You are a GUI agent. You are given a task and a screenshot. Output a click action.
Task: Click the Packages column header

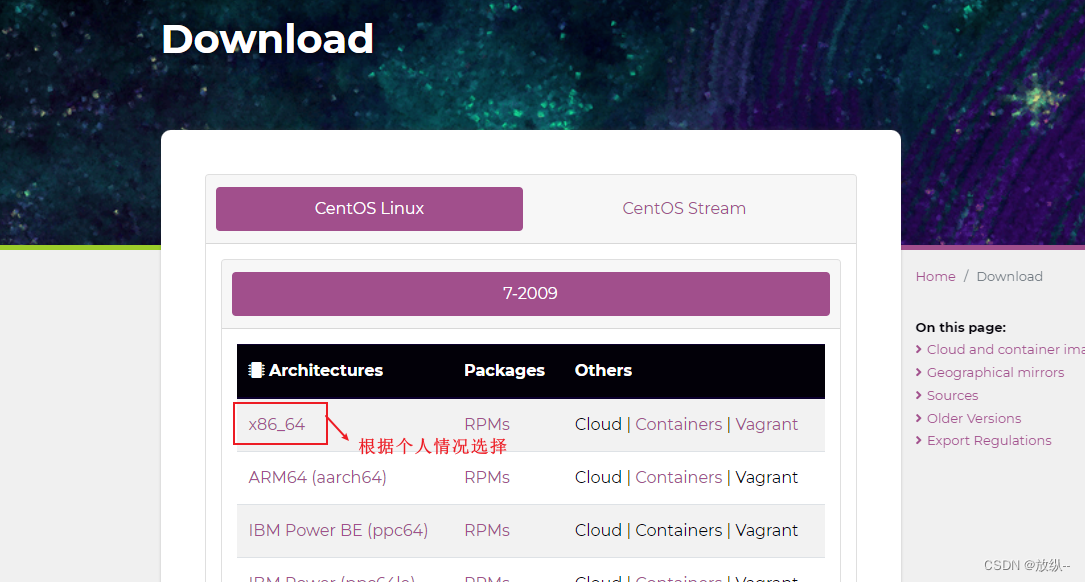tap(504, 370)
